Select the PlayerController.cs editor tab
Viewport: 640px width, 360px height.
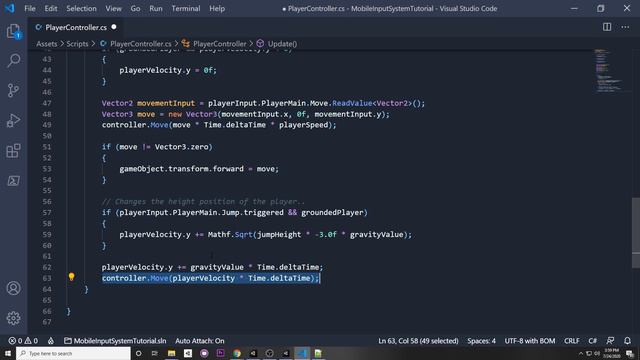(76, 27)
